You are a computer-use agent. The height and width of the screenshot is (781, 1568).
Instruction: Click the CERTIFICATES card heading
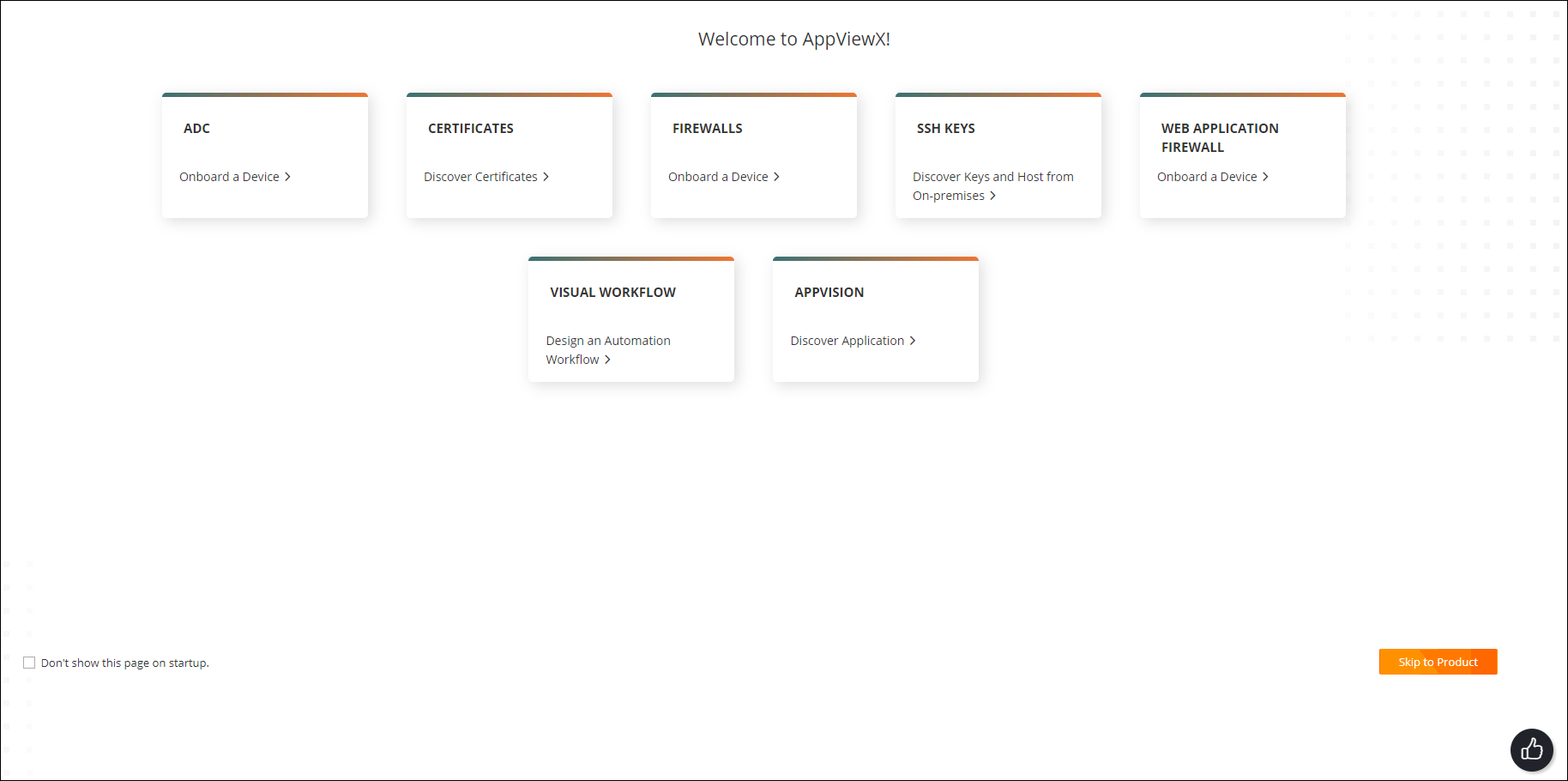click(x=471, y=129)
